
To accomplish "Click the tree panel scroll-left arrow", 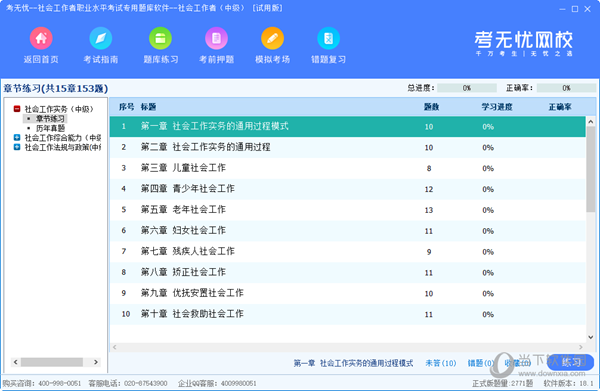I will 15,362.
